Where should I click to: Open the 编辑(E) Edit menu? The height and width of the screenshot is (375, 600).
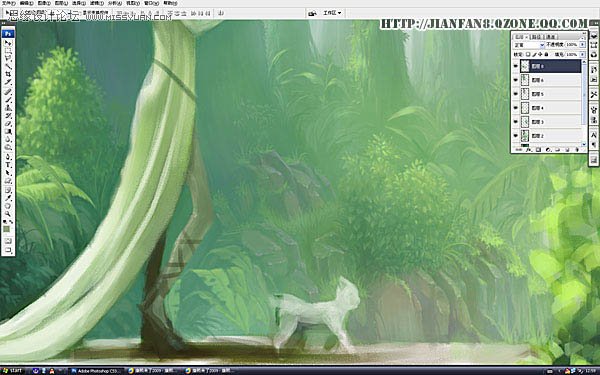(x=26, y=3)
